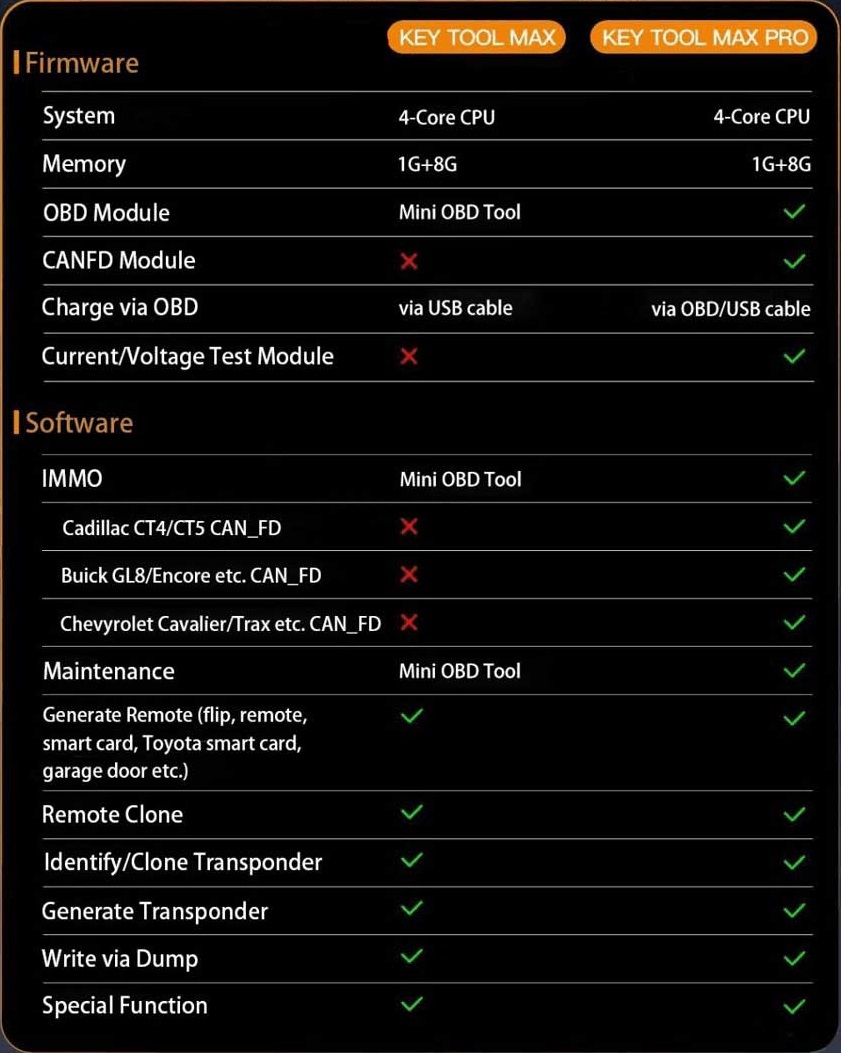The width and height of the screenshot is (841, 1053).
Task: Select the Firmware section heading
Action: pyautogui.click(x=81, y=64)
